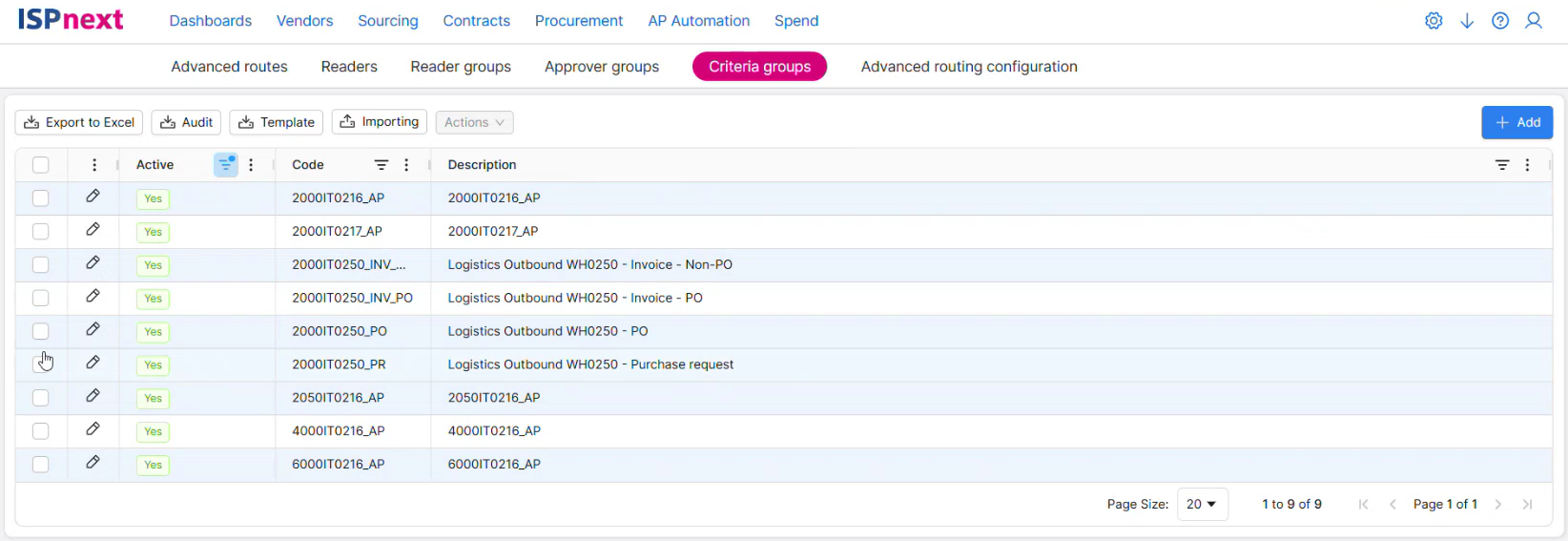This screenshot has height=541, width=1568.
Task: Tick the 2000IT0250_PR row checkbox
Action: coord(40,364)
